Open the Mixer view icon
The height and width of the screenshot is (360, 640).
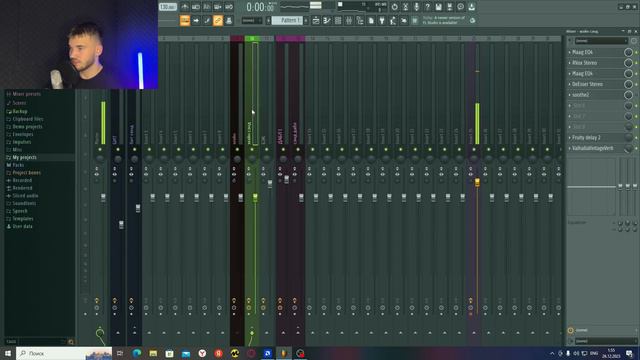pyautogui.click(x=349, y=20)
